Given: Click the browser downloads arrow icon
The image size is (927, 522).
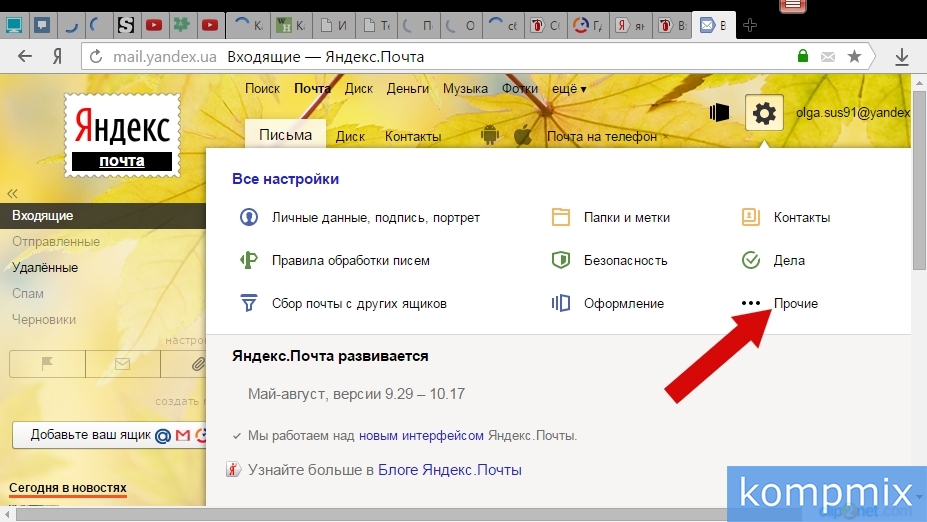Looking at the screenshot, I should pos(901,57).
